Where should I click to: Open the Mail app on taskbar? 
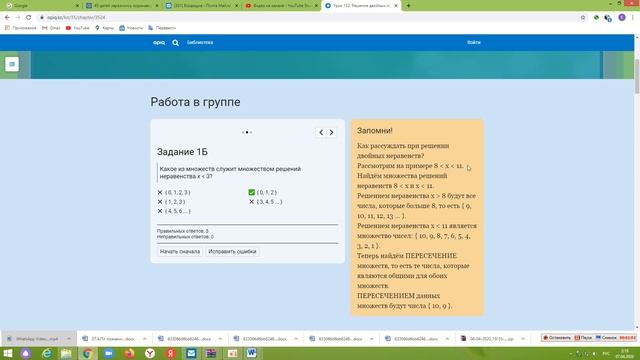(x=191, y=353)
